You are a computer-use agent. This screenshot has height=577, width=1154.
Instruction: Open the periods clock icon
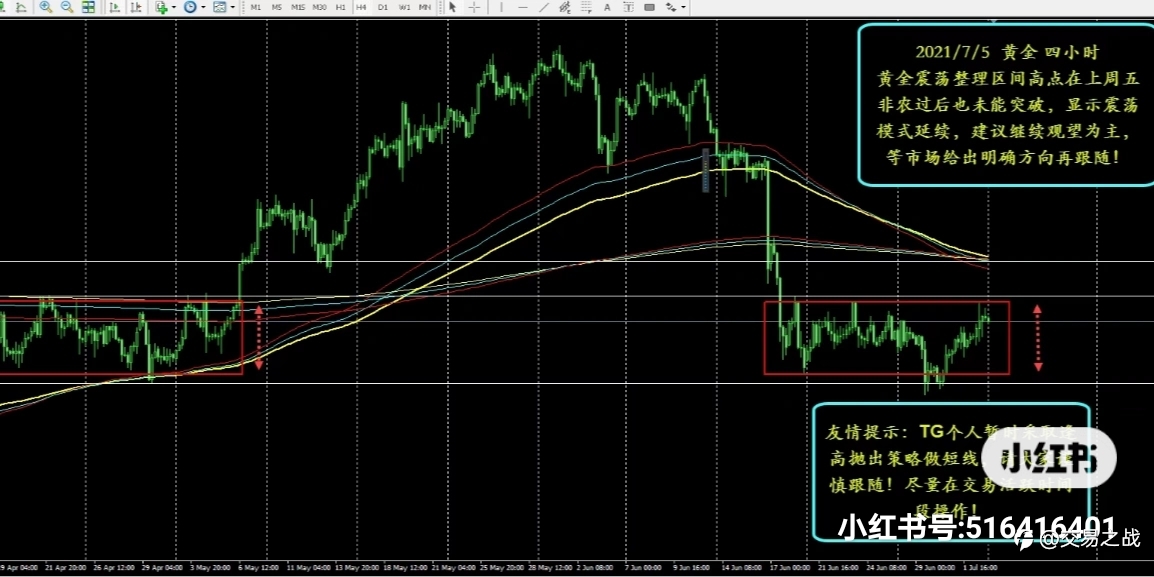click(191, 7)
